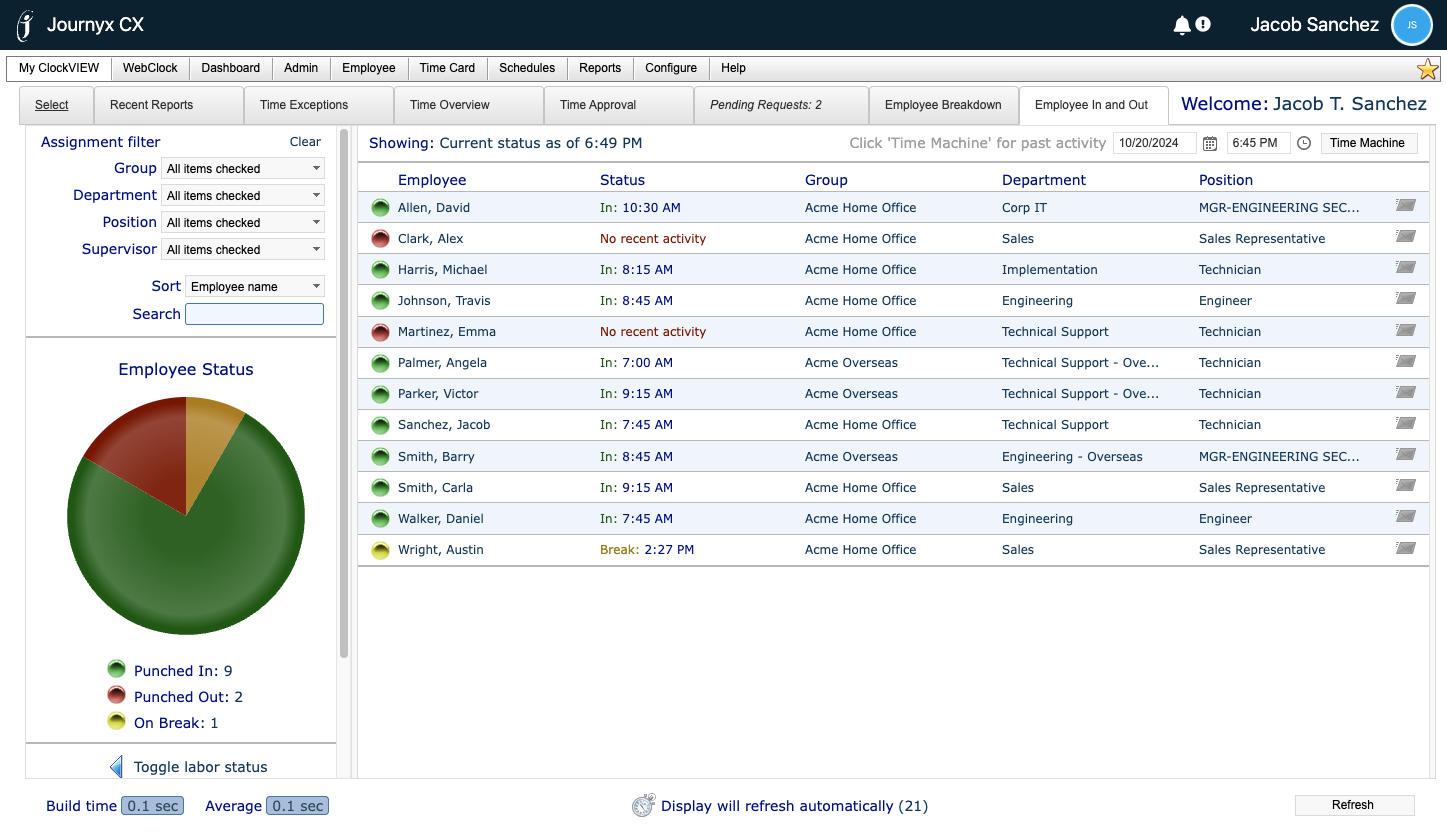
Task: Open the Schedules menu
Action: tap(527, 68)
